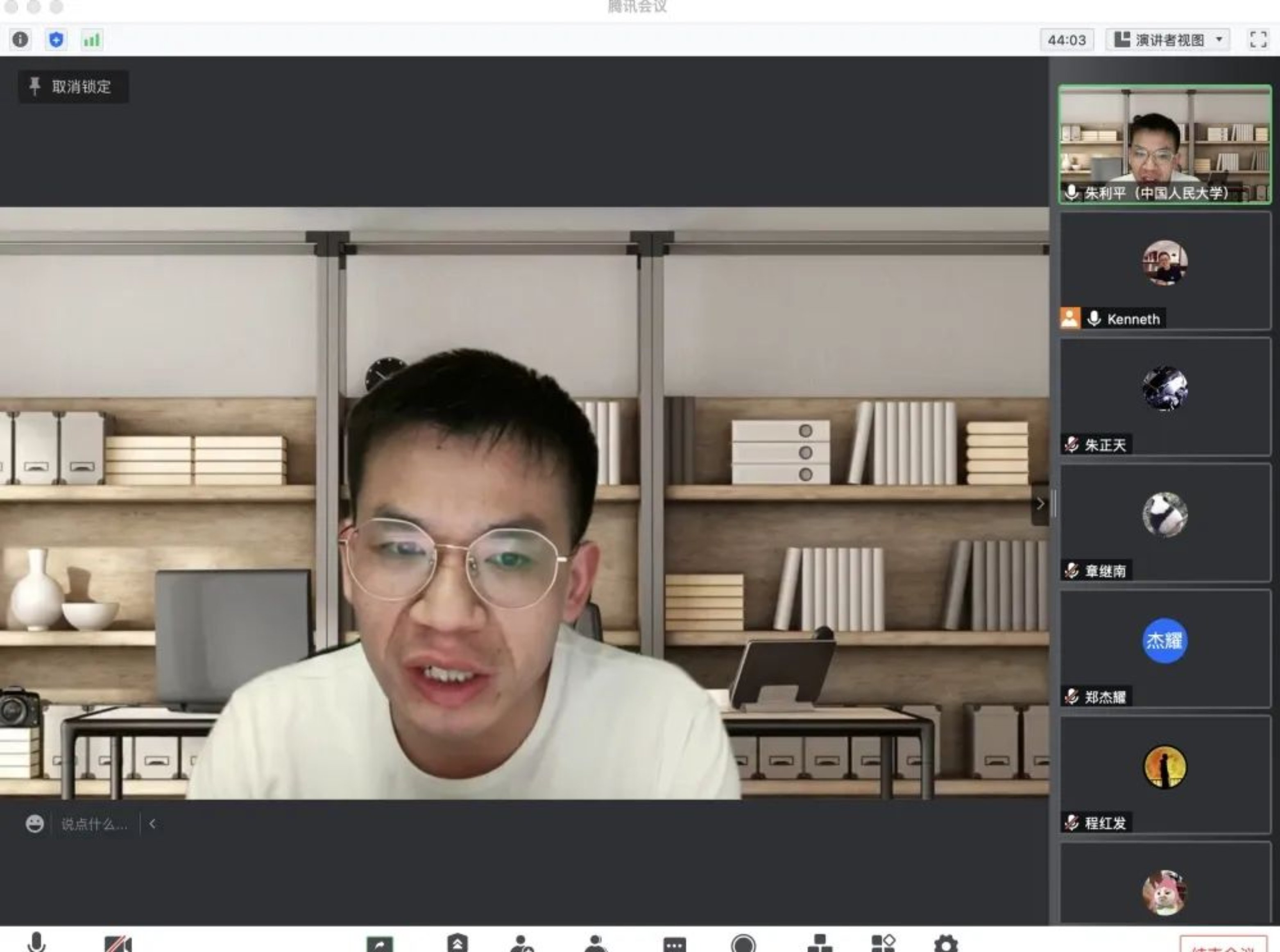
Task: Collapse the chat input arrow
Action: click(x=152, y=823)
